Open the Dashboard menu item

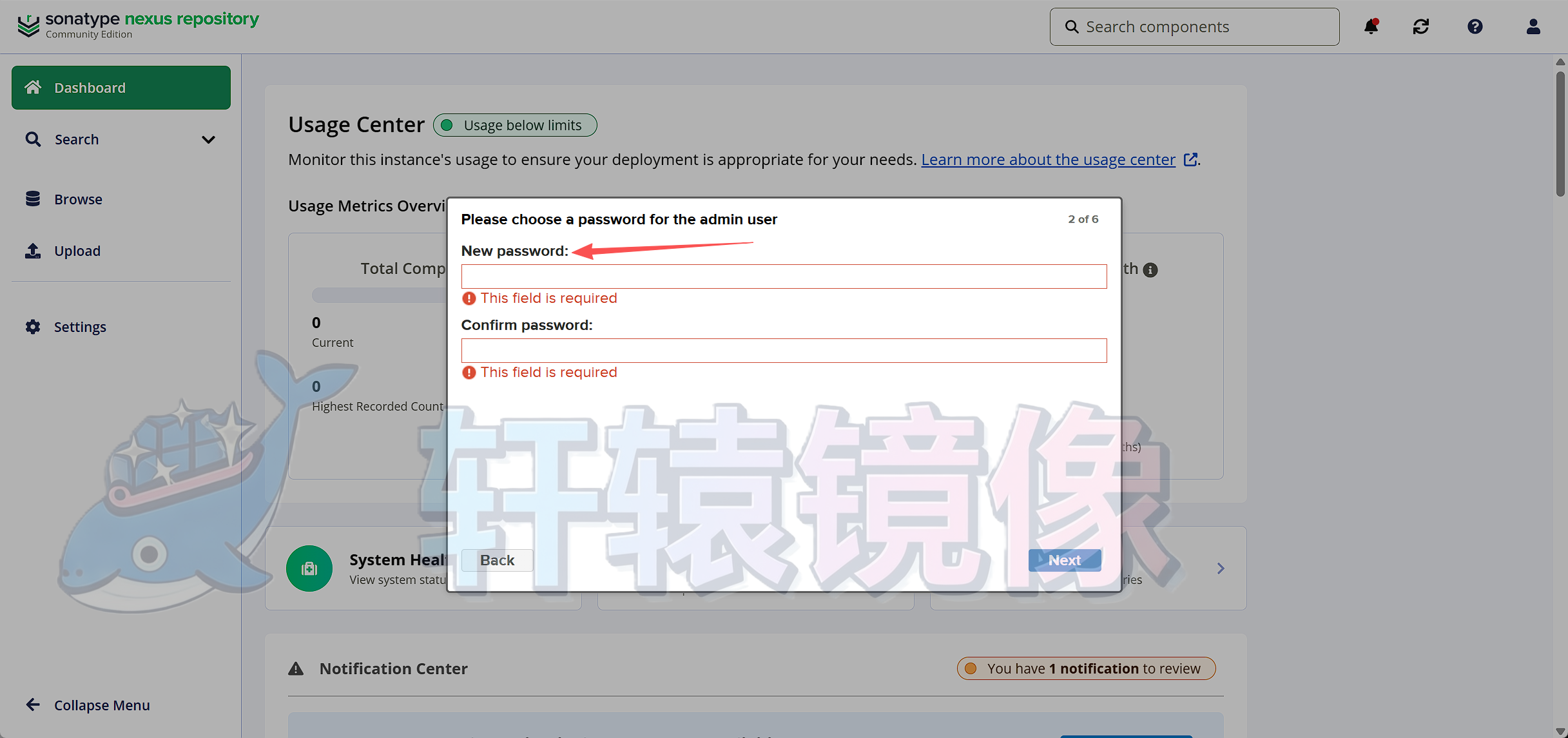click(89, 87)
